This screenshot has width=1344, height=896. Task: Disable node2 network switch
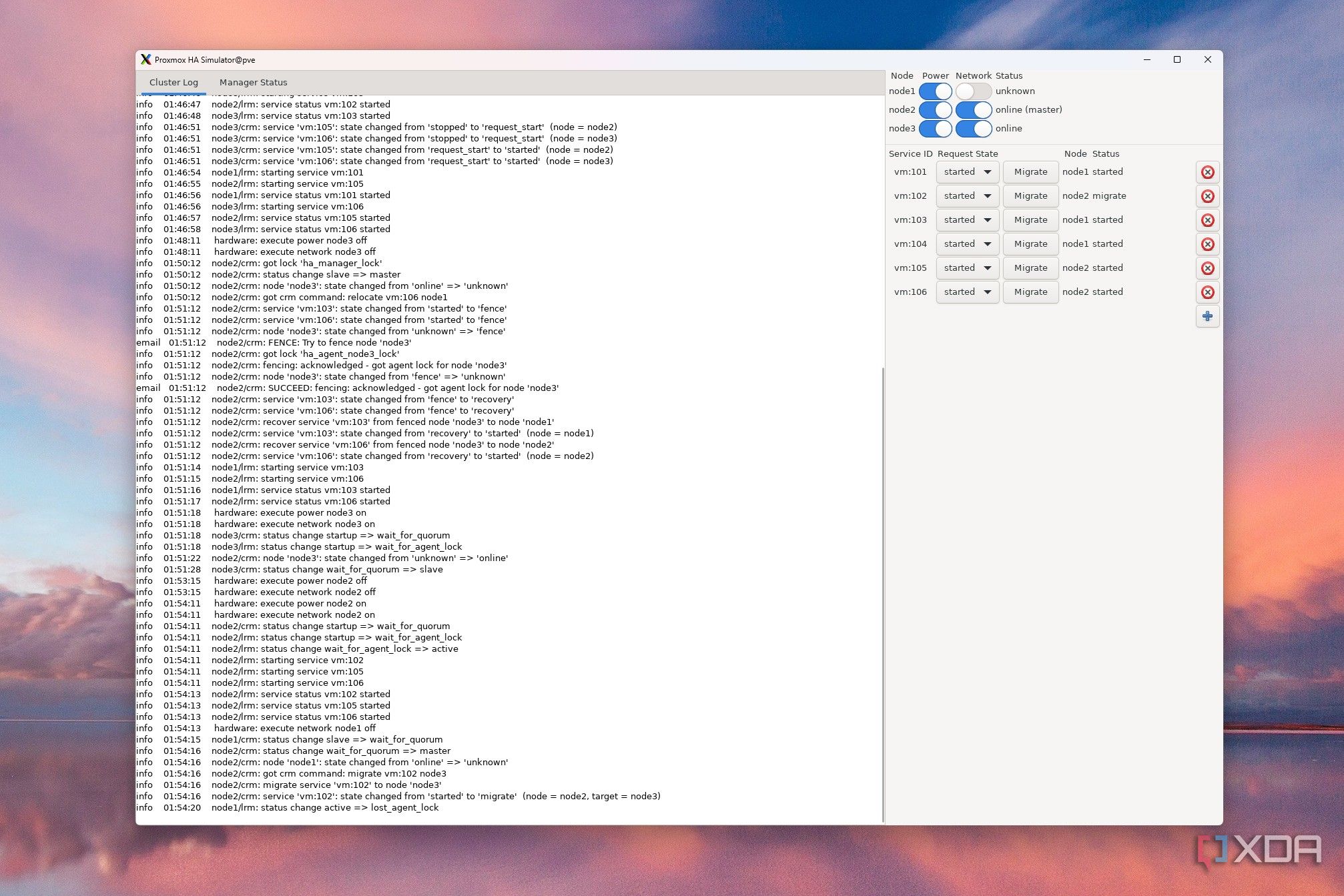[x=973, y=110]
